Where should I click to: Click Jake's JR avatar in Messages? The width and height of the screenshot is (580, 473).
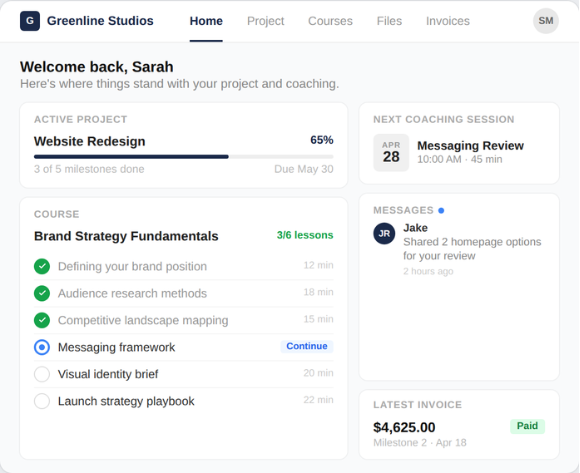(x=384, y=233)
